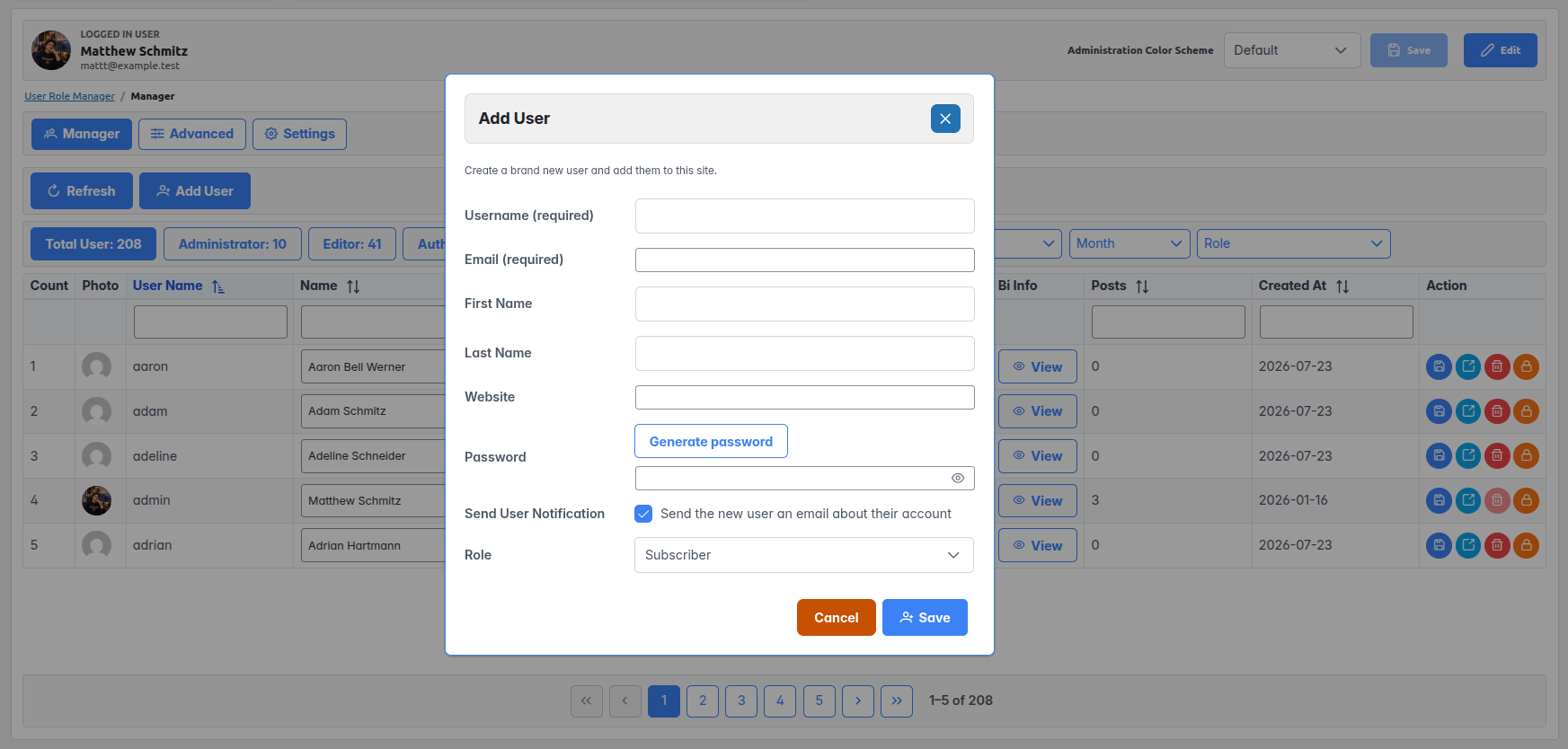This screenshot has height=749, width=1568.
Task: Click User Name column filter box
Action: click(210, 322)
